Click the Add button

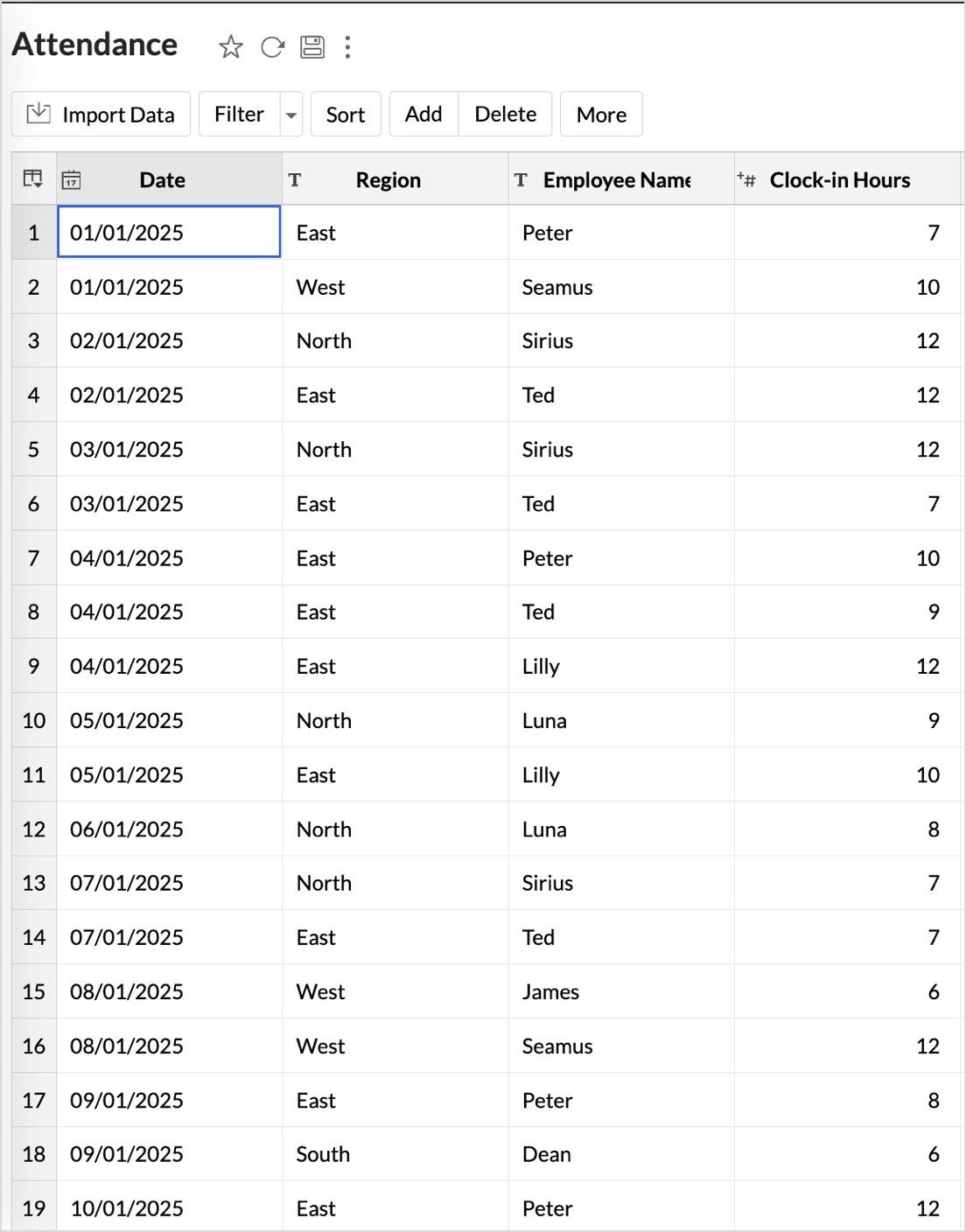pos(423,115)
